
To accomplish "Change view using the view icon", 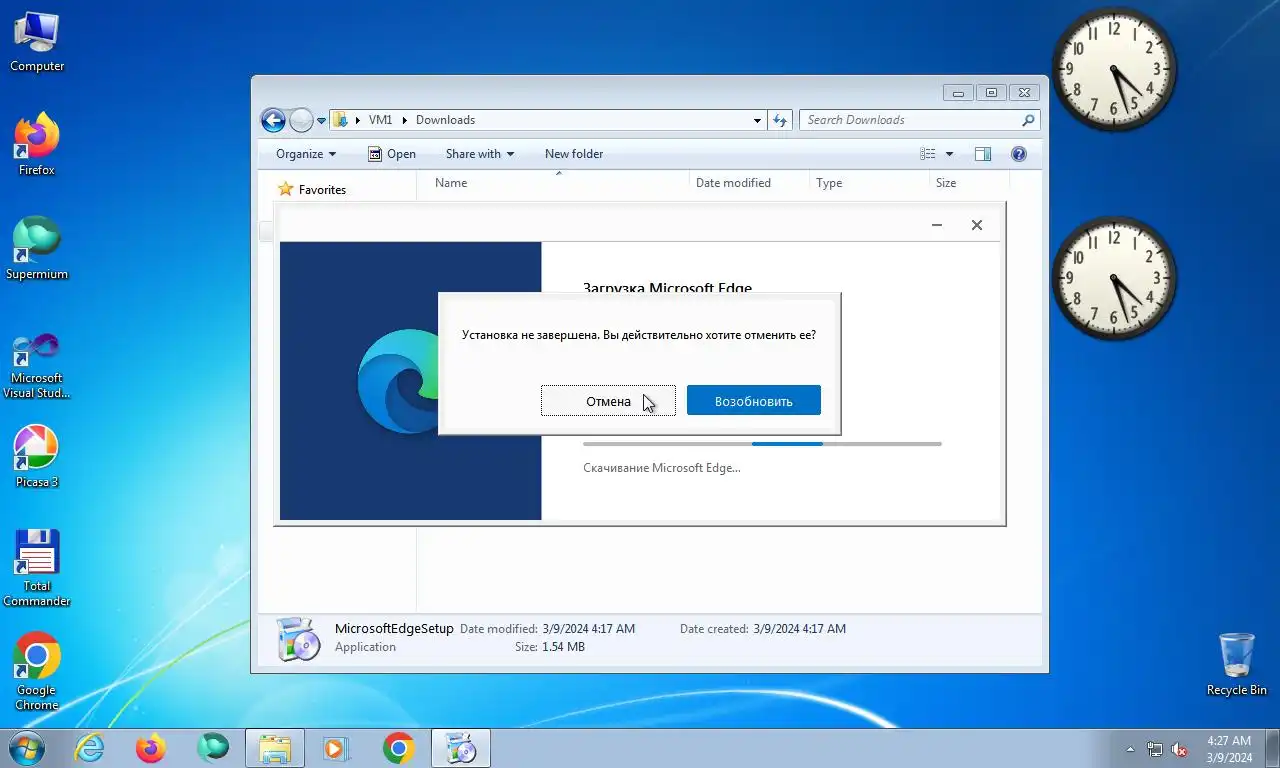I will click(928, 154).
